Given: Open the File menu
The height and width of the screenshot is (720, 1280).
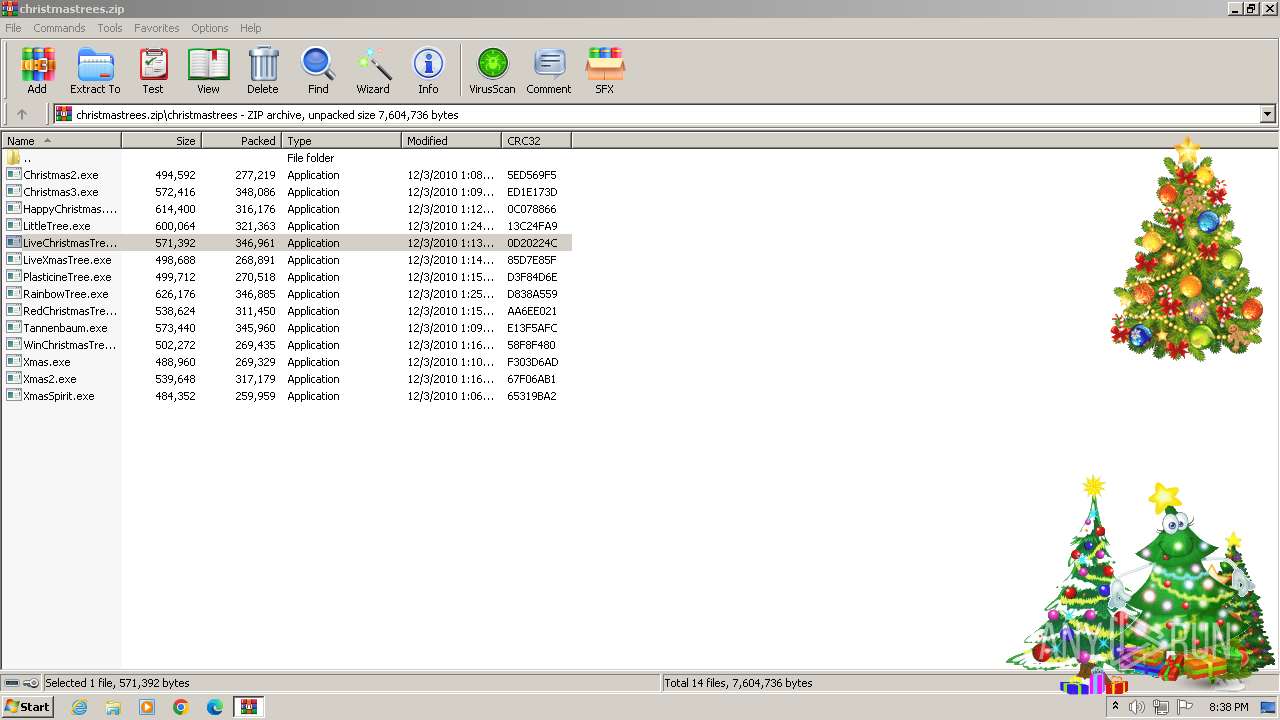Looking at the screenshot, I should (x=13, y=28).
